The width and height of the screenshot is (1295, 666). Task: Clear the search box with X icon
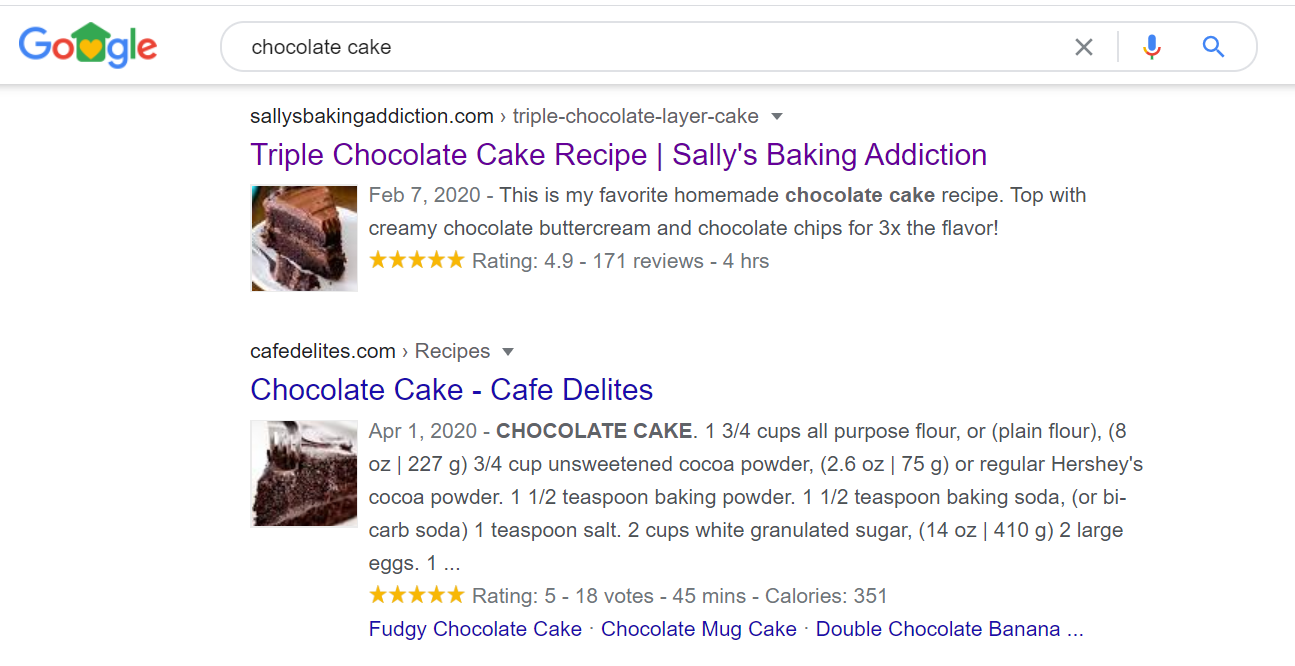(1084, 47)
